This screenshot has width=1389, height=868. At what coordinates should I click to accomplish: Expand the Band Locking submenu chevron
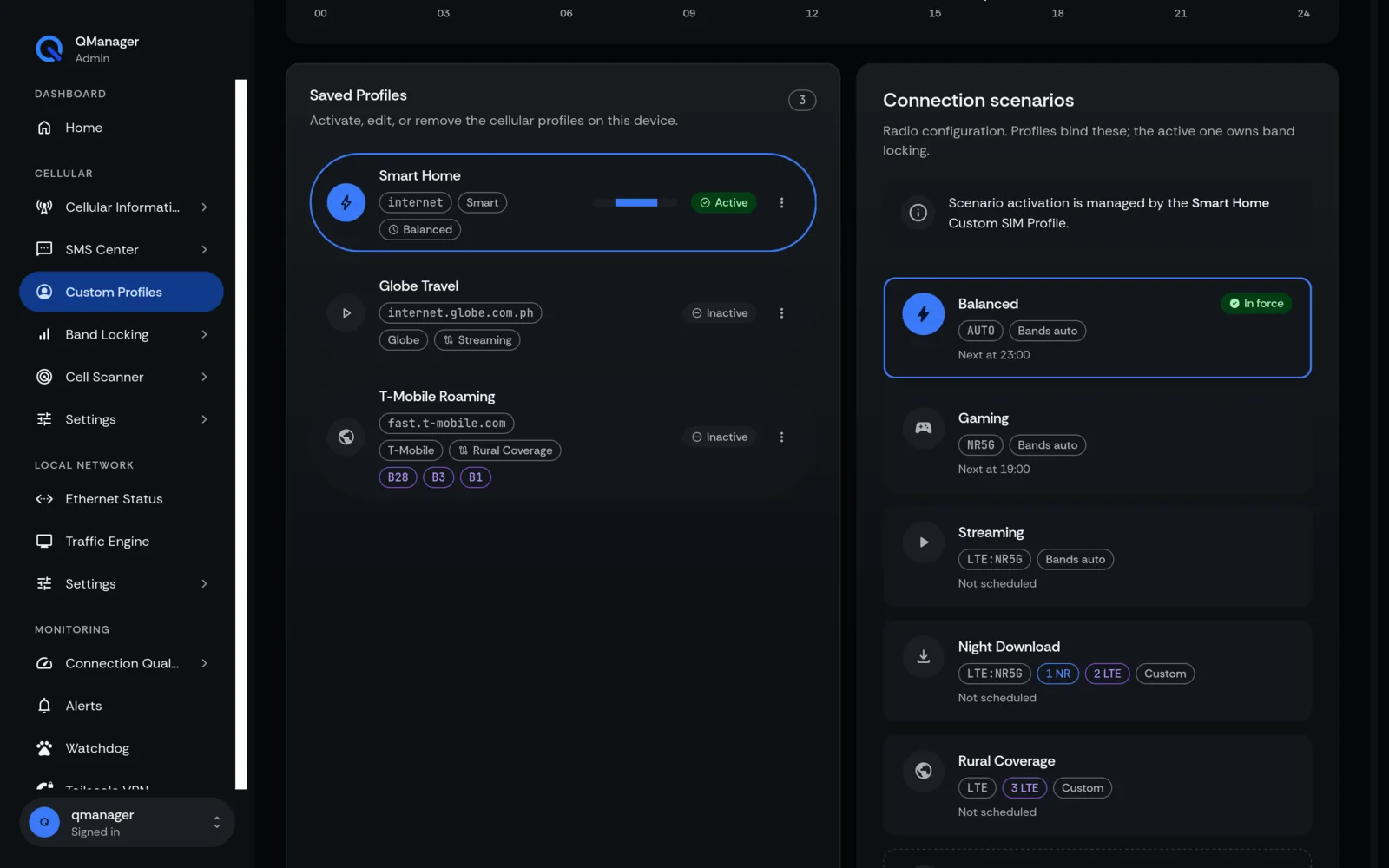pos(204,334)
